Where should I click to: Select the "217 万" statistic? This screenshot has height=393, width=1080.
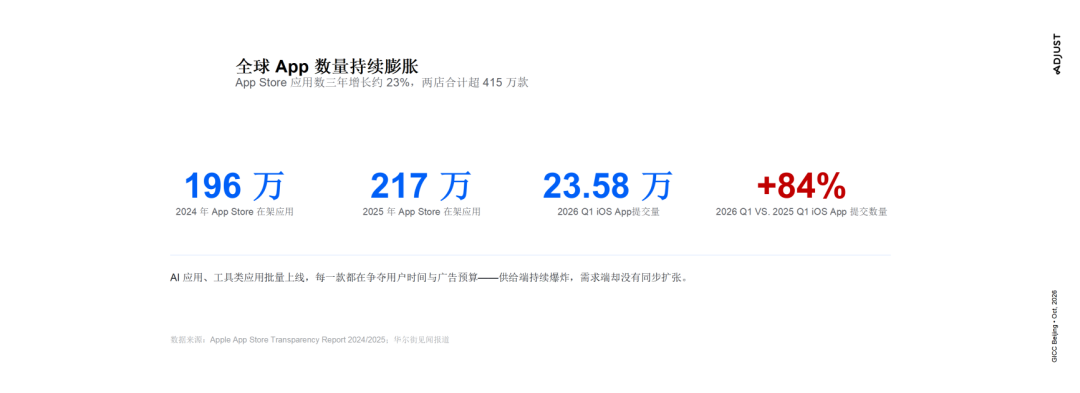421,186
